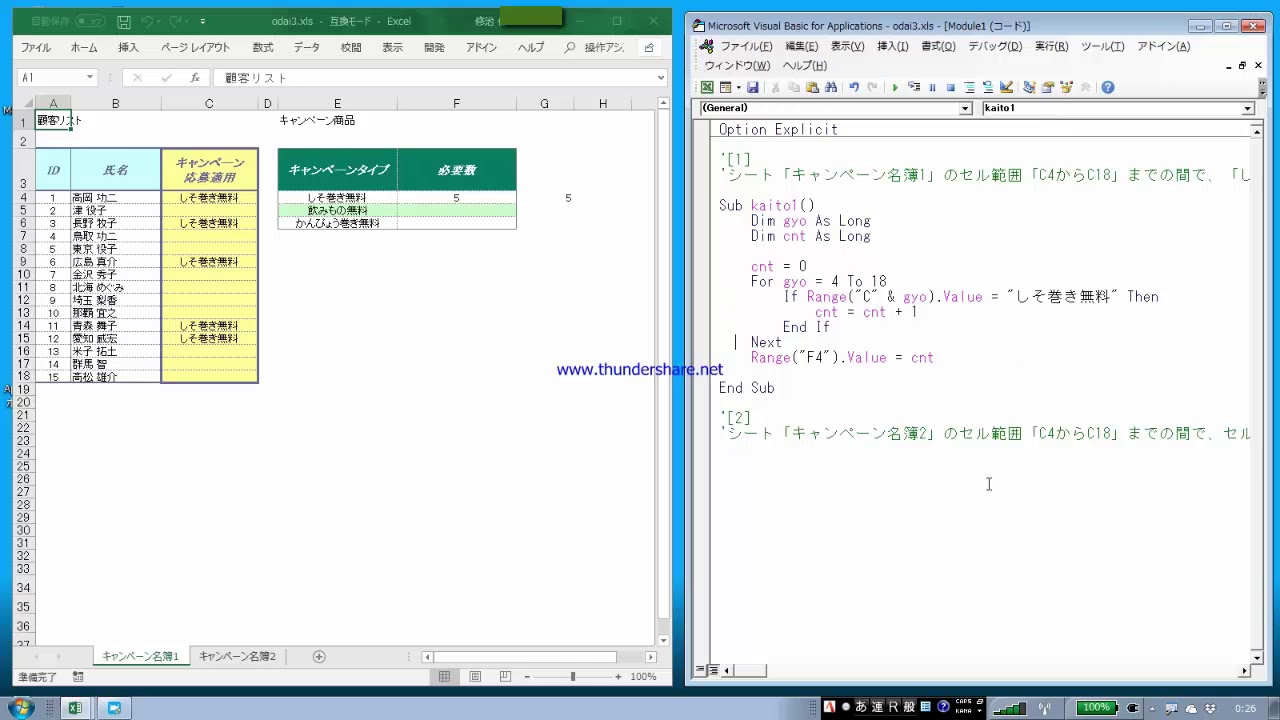Switch to the キャンペーン名簿2 sheet tab
The image size is (1280, 720).
(237, 657)
